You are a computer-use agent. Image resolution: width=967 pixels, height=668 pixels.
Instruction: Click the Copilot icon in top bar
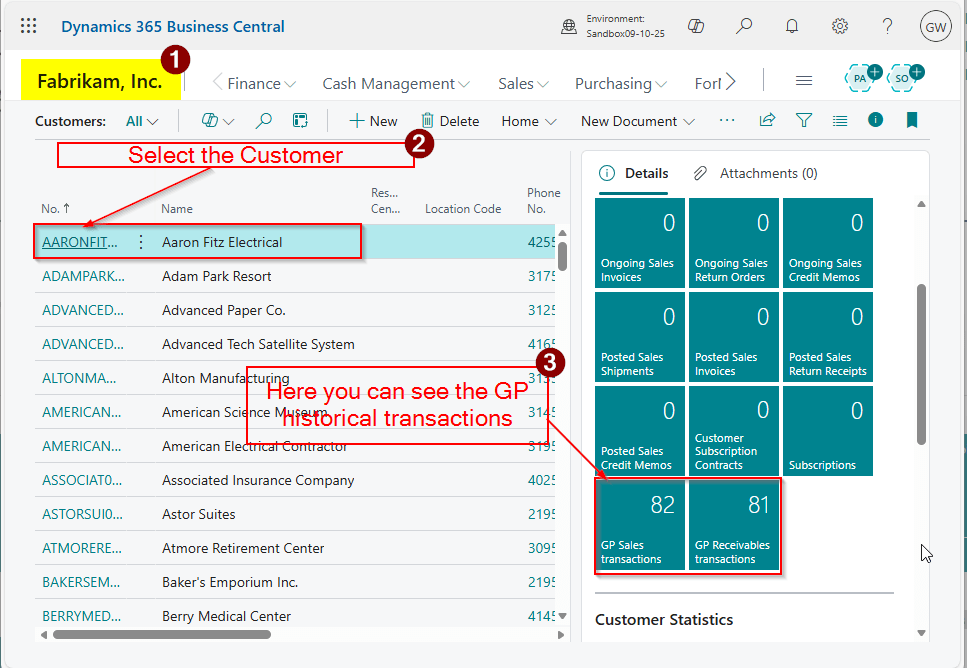697,27
